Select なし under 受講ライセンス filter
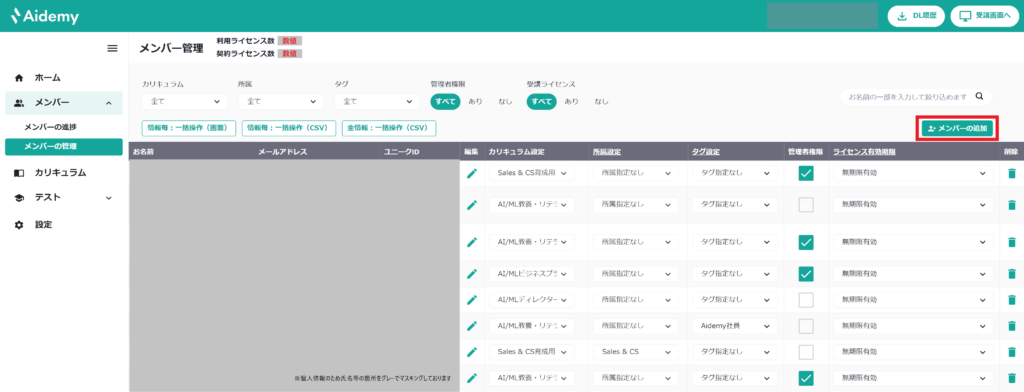Viewport: 1024px width, 392px height. coord(601,102)
